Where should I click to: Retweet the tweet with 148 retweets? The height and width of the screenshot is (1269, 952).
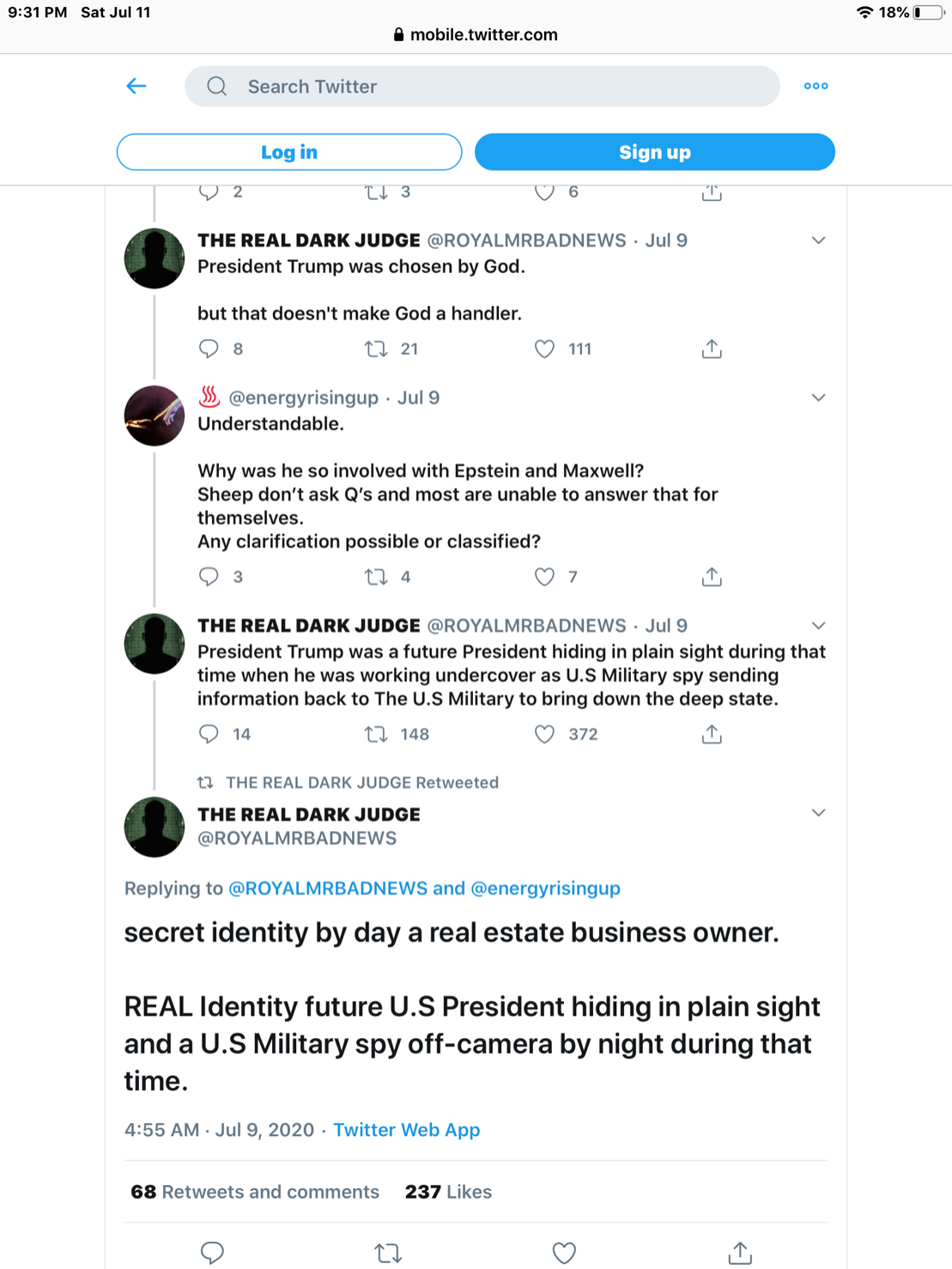pyautogui.click(x=376, y=734)
